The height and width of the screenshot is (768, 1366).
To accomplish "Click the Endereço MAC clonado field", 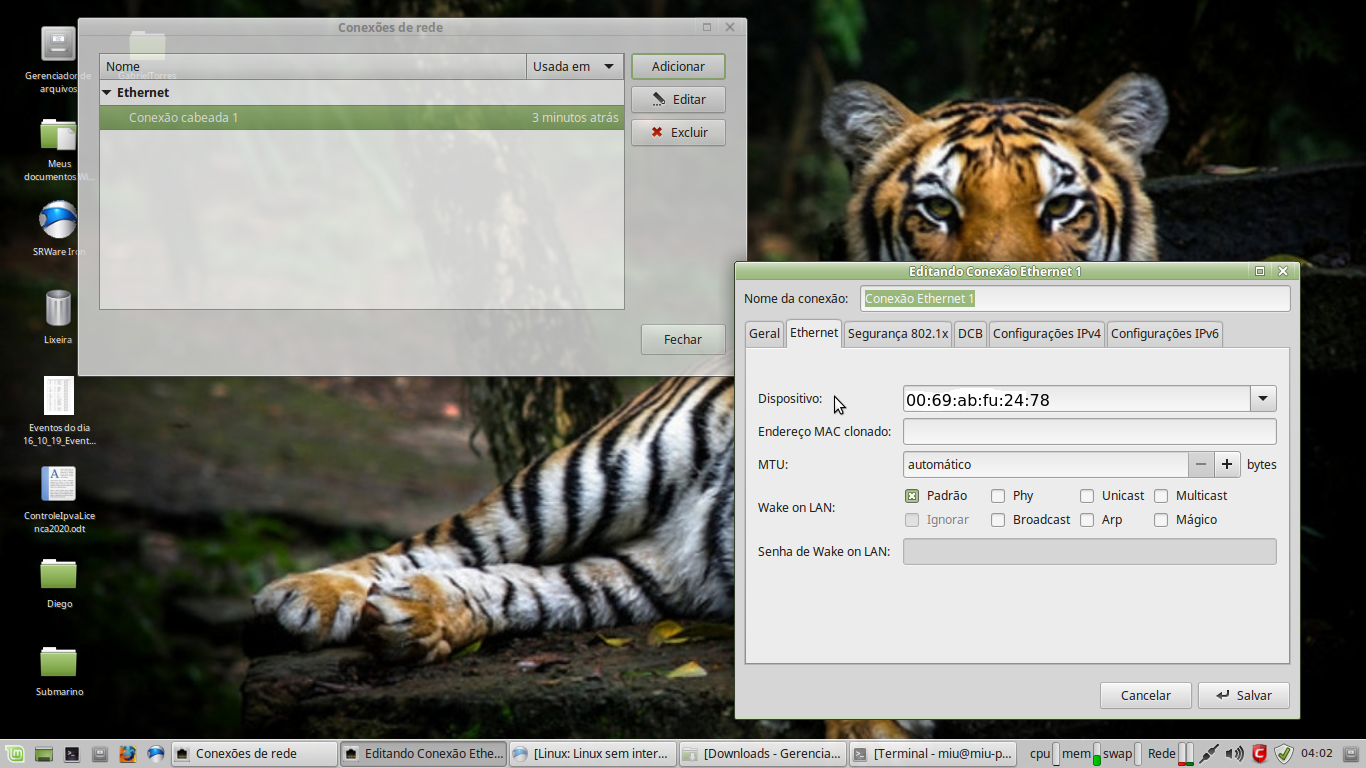I will (1090, 432).
